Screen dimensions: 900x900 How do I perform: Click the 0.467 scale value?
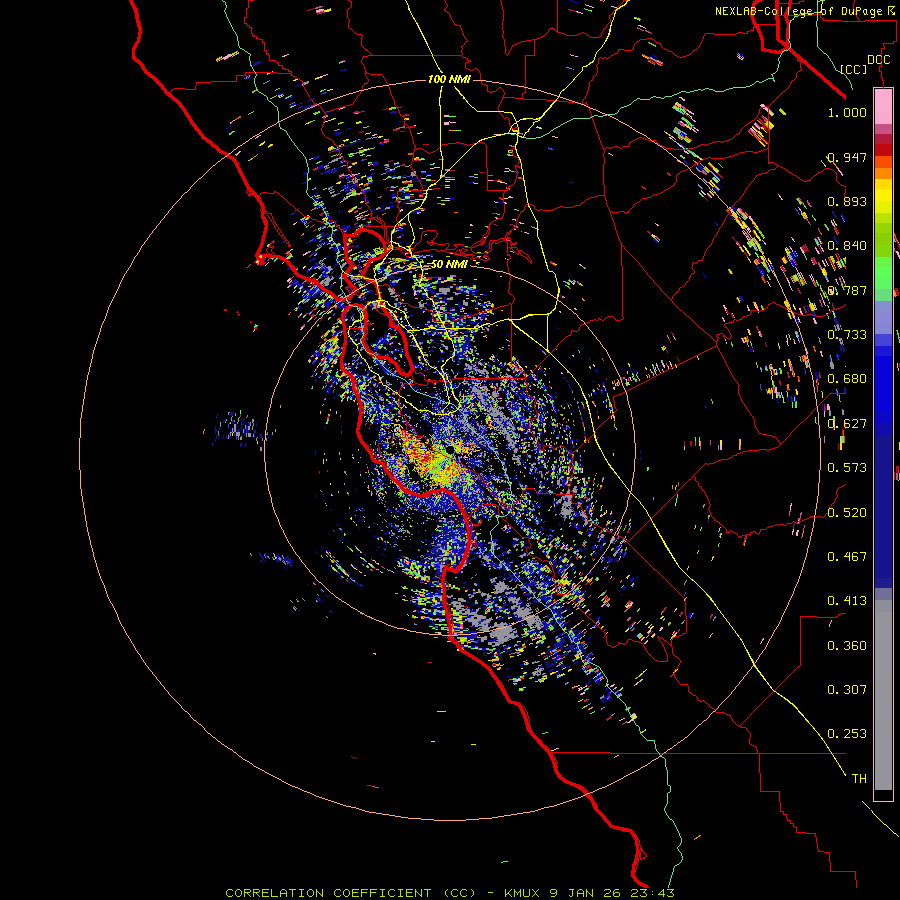(847, 557)
